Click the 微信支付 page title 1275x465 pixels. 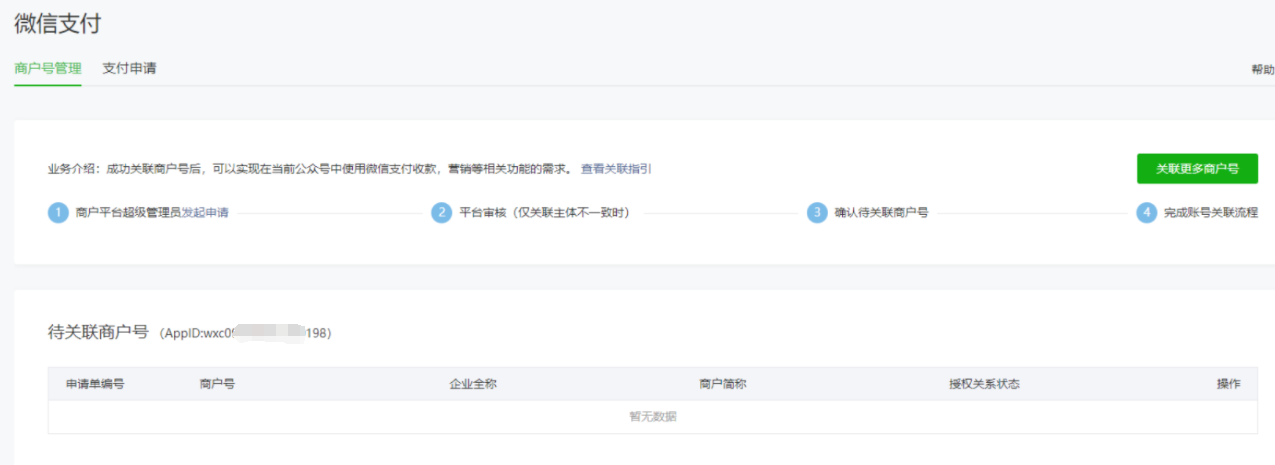57,23
